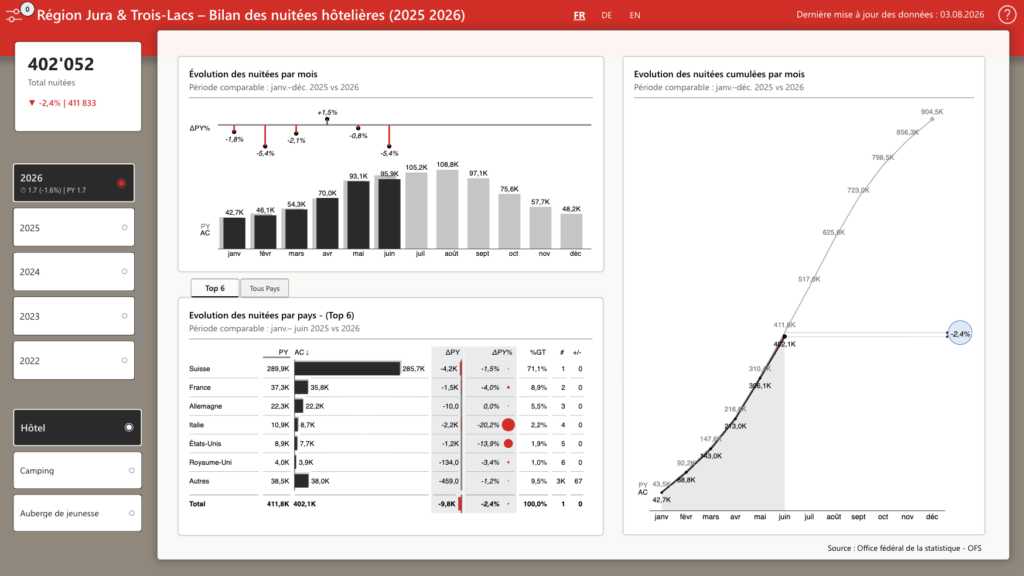The width and height of the screenshot is (1024, 576).
Task: Click the PY column header
Action: [x=283, y=352]
